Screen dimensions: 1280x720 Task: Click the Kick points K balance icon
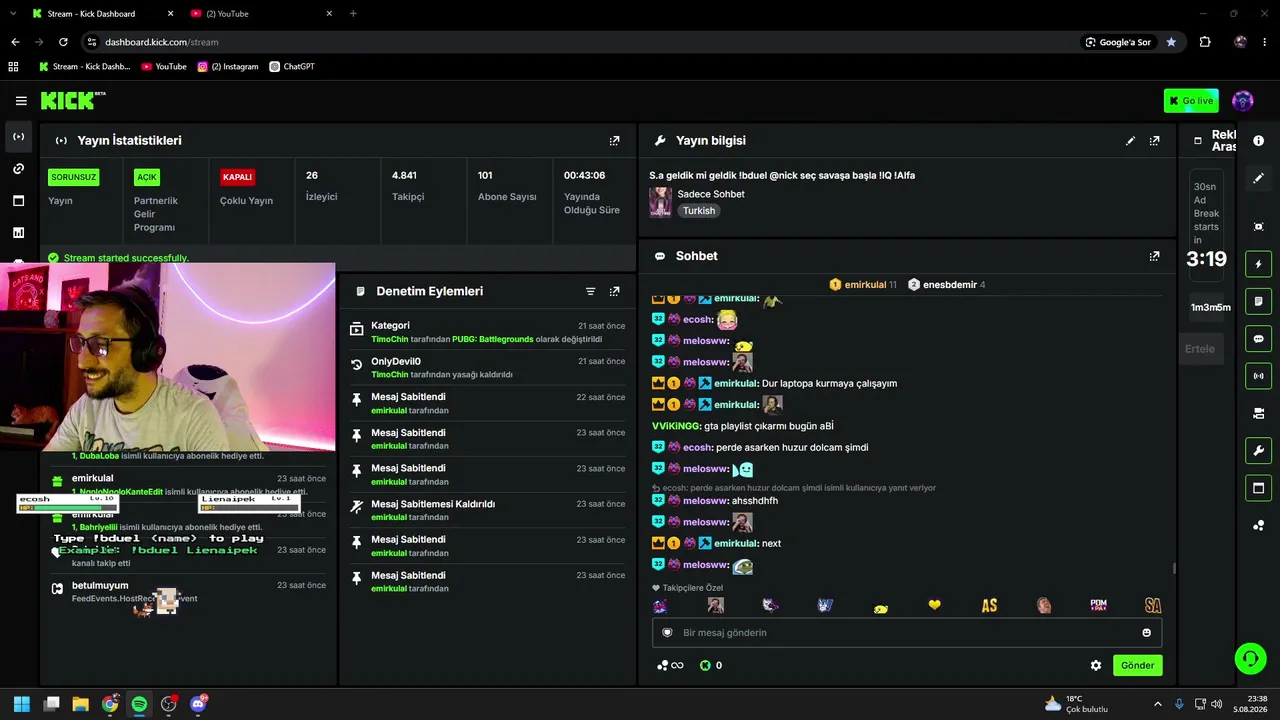(x=705, y=665)
